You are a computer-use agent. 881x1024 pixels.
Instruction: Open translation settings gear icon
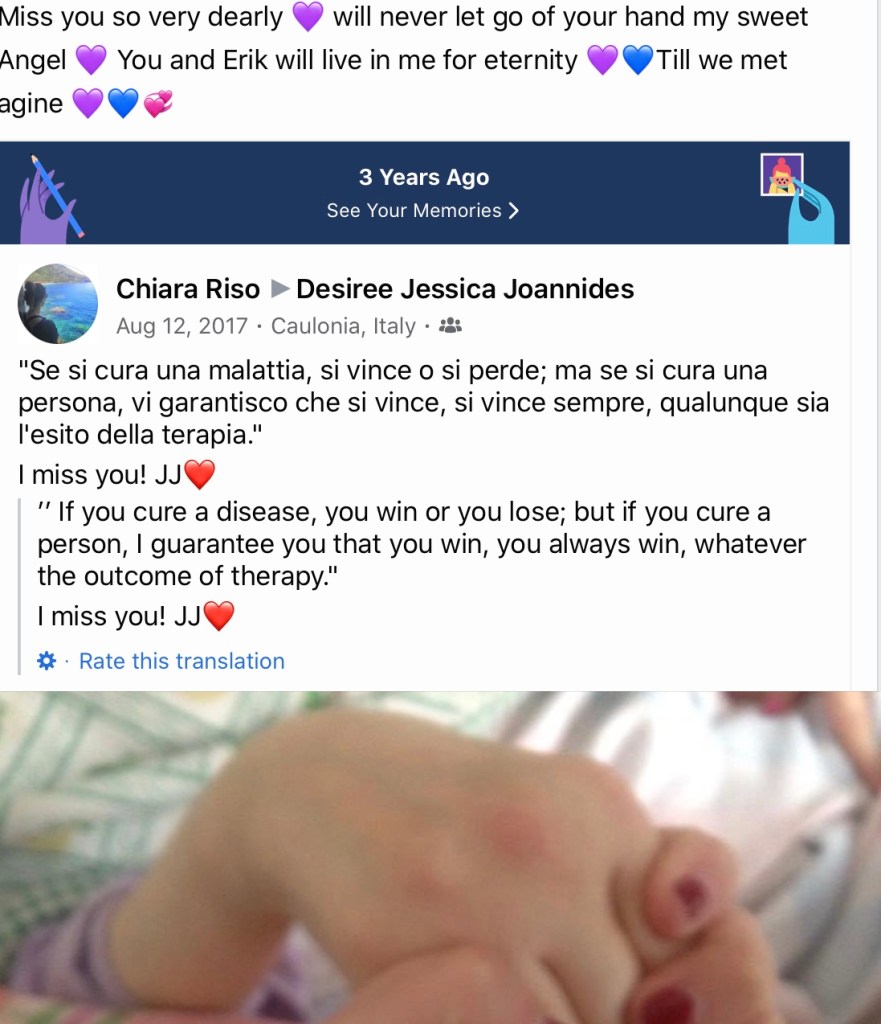point(46,661)
